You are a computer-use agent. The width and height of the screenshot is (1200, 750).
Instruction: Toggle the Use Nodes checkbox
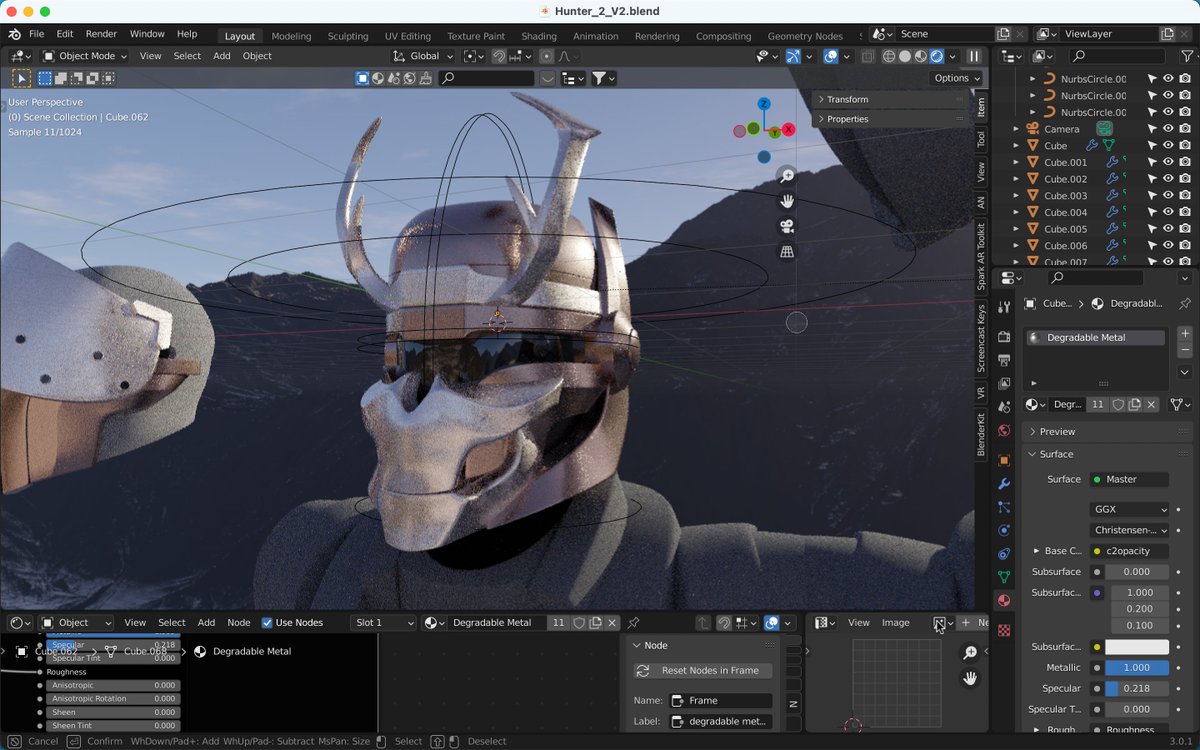pyautogui.click(x=267, y=622)
